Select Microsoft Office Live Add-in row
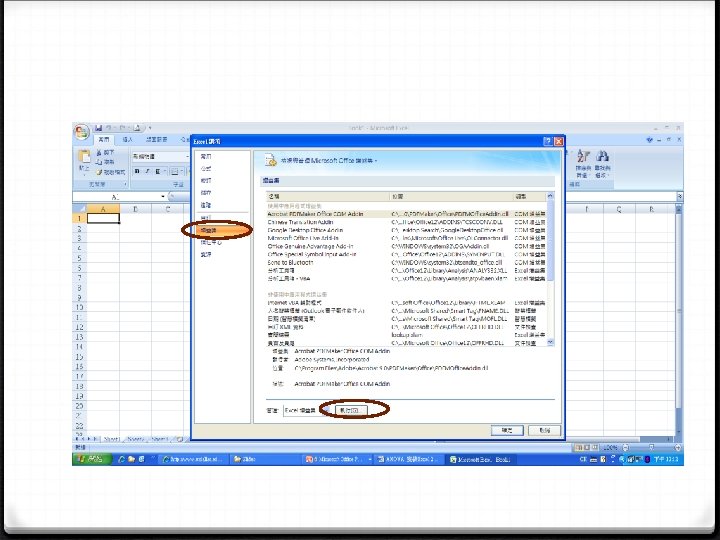Image resolution: width=720 pixels, height=540 pixels. tap(406, 238)
